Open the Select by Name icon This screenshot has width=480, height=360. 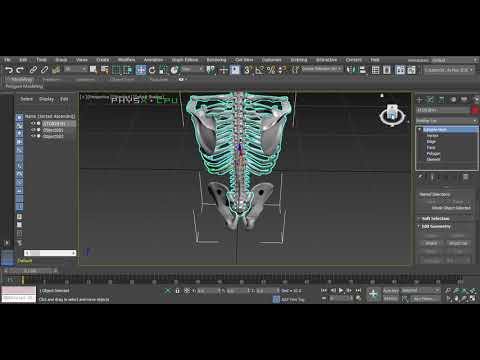point(104,70)
